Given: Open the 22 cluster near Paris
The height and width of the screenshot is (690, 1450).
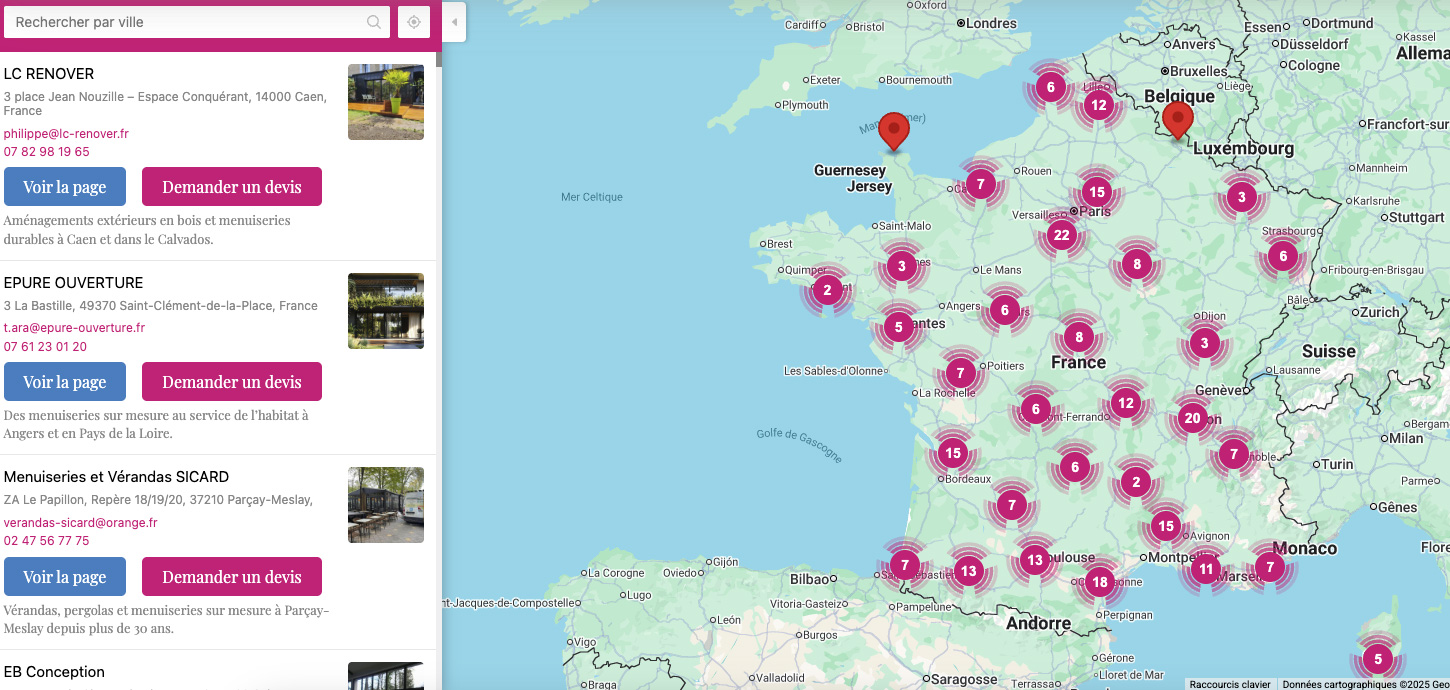Looking at the screenshot, I should click(x=1062, y=236).
